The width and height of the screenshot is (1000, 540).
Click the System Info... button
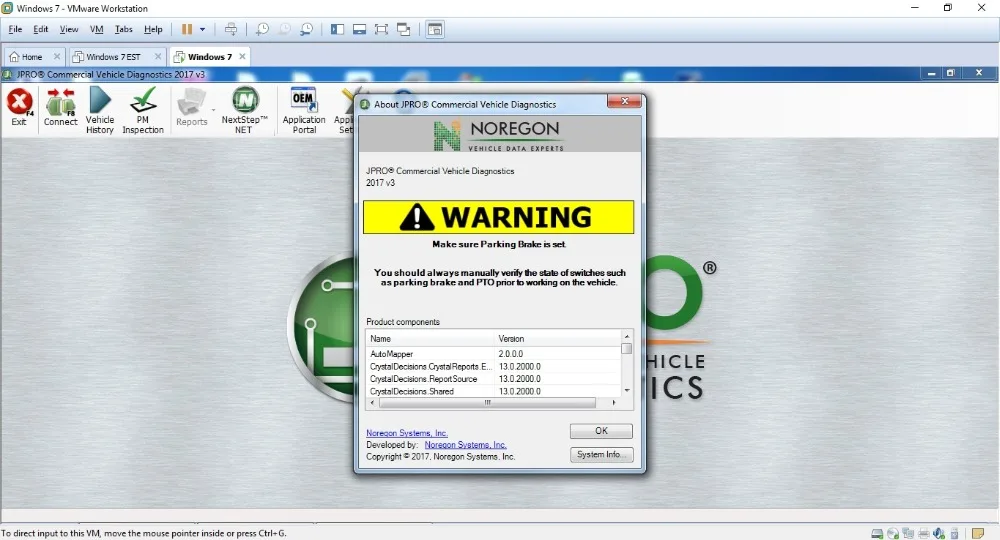click(601, 454)
